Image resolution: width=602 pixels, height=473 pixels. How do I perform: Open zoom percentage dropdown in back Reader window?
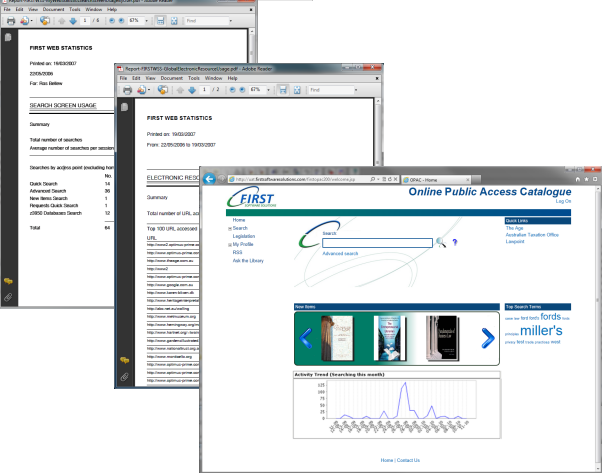pyautogui.click(x=146, y=21)
